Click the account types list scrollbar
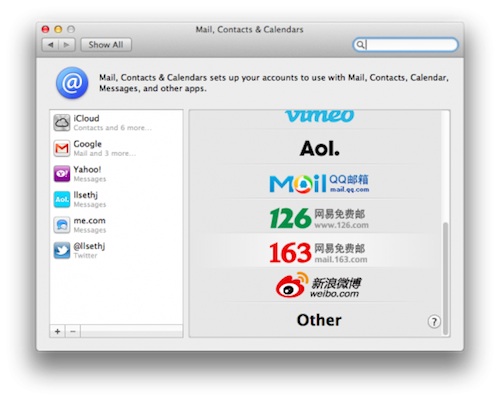 click(445, 278)
